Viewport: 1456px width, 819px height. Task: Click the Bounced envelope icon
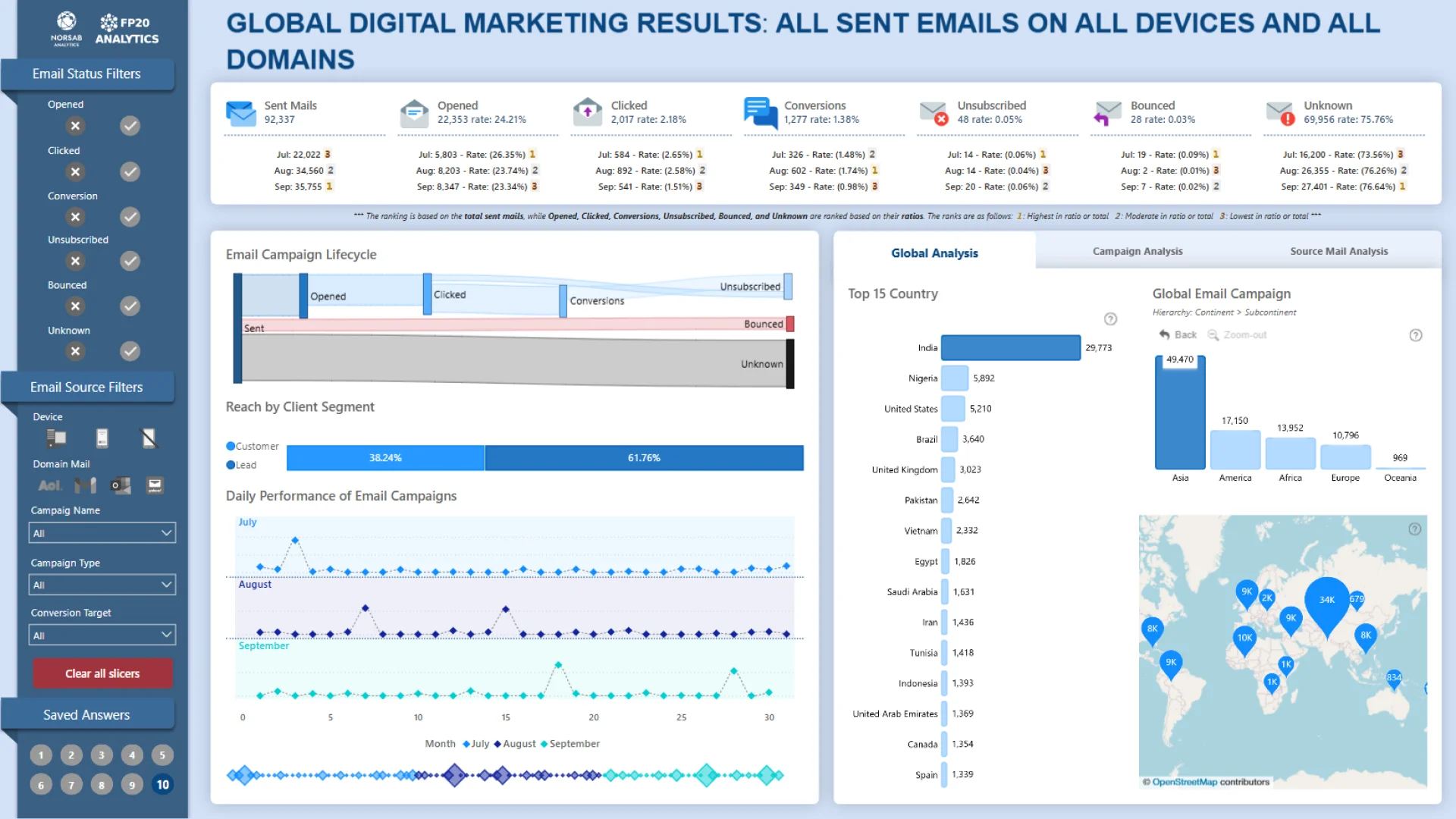(1107, 113)
